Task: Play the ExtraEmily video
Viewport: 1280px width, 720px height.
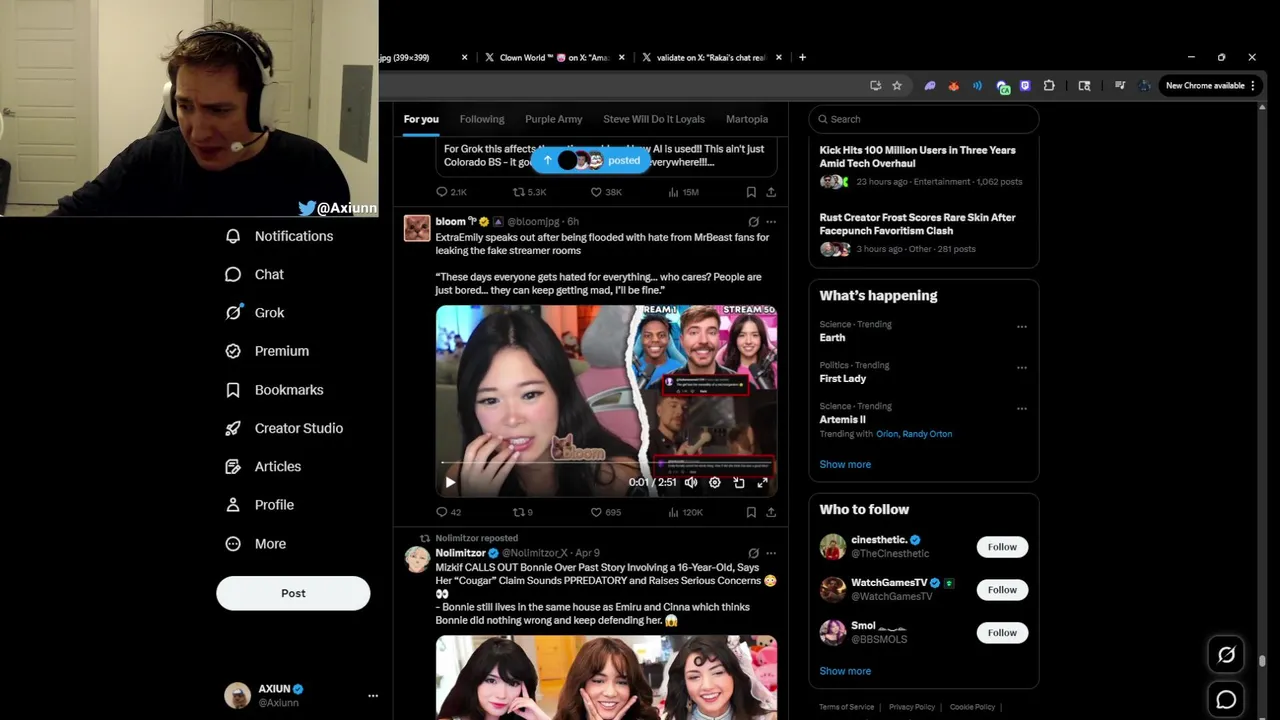Action: point(450,482)
